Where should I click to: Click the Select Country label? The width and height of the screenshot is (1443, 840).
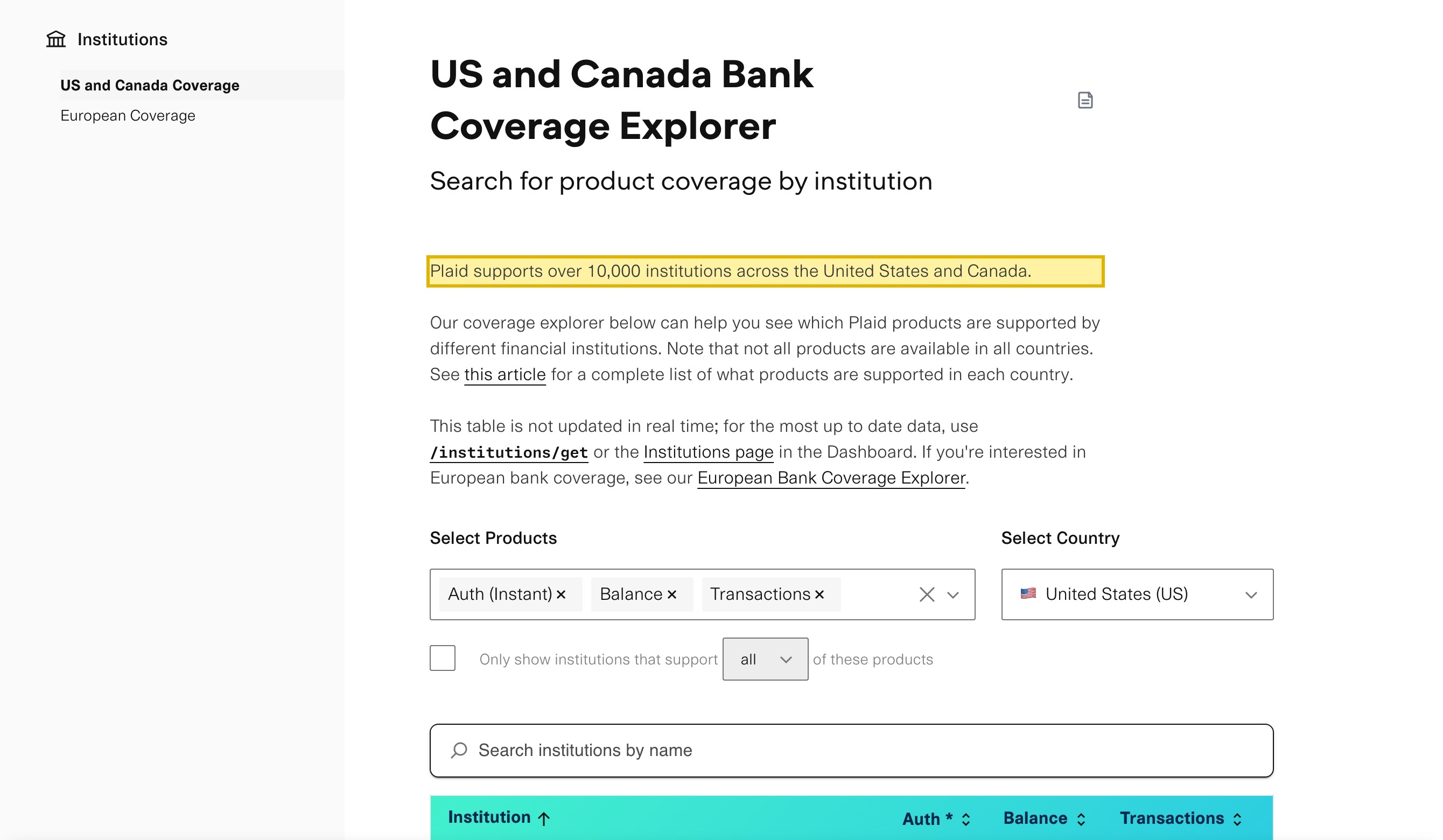pyautogui.click(x=1060, y=538)
